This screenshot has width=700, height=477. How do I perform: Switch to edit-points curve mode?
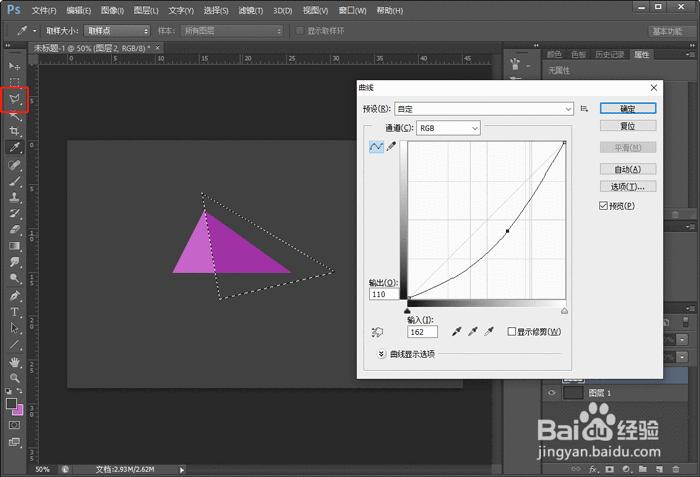[376, 146]
